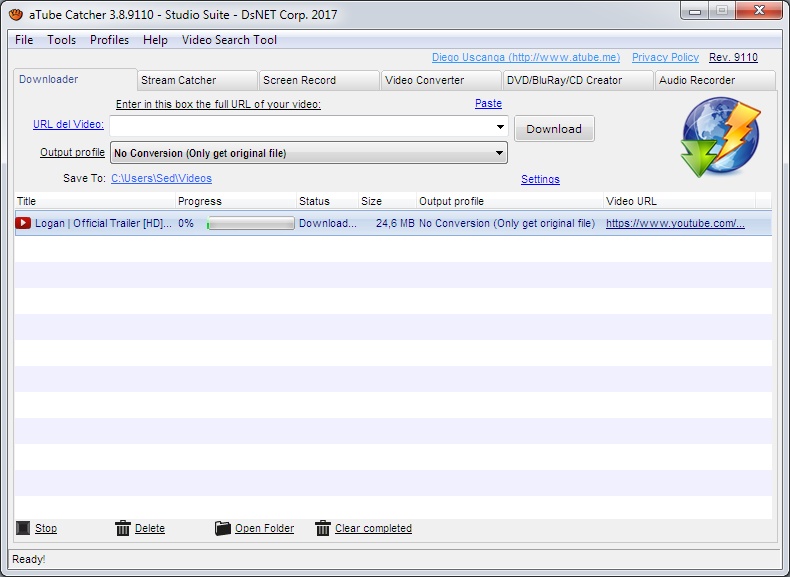Screen dimensions: 790x577
Task: Open the Profiles menu
Action: point(109,40)
